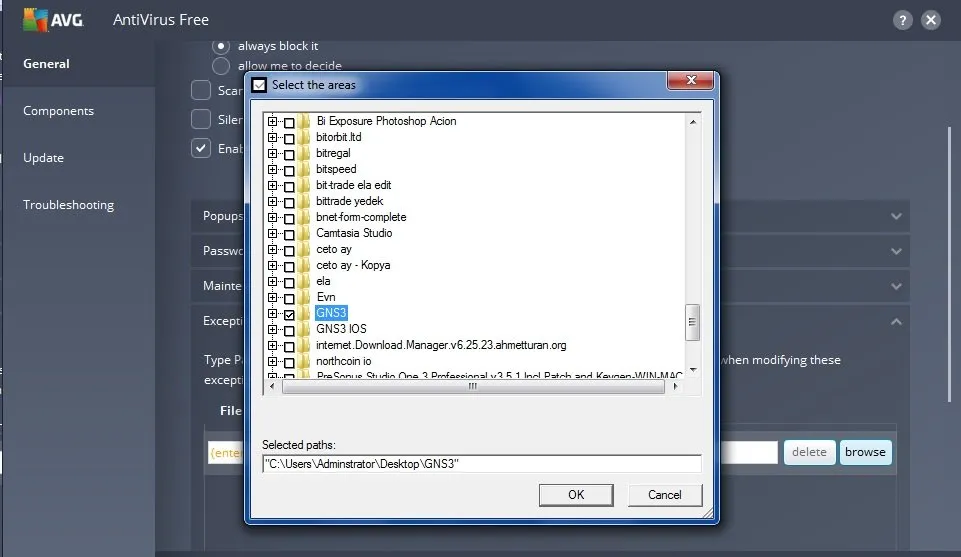Expand the bitspeed tree node
The image size is (961, 557).
272,169
